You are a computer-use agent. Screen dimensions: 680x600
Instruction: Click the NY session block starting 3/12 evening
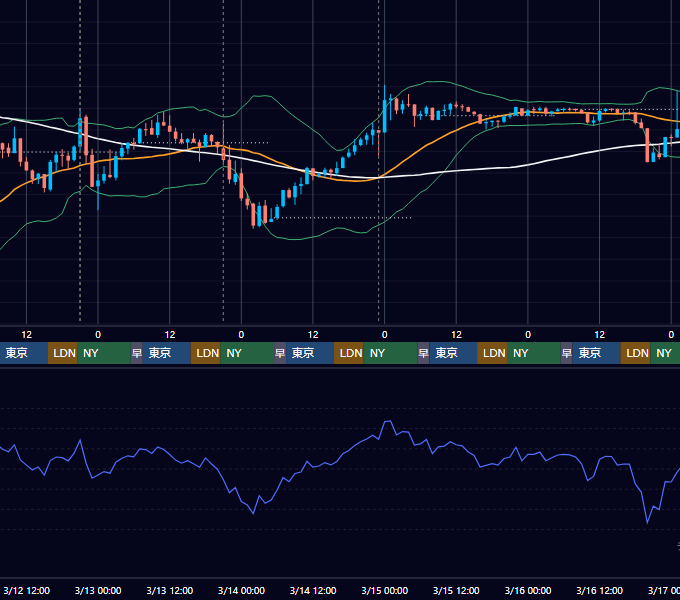coord(104,353)
